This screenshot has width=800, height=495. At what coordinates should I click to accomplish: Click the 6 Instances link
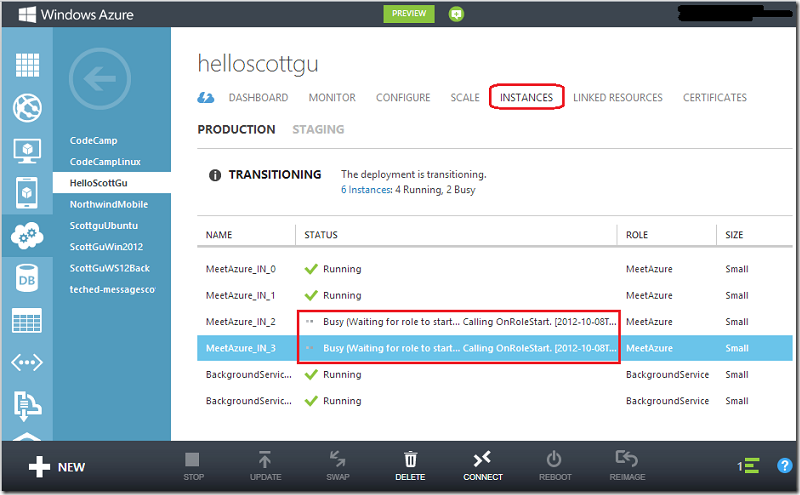click(366, 190)
